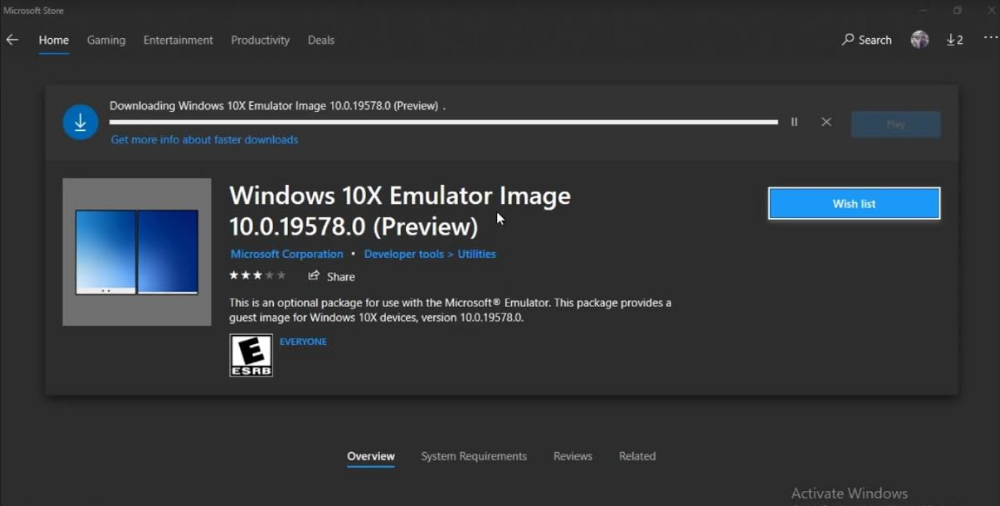This screenshot has width=1000, height=506.
Task: Open the Reviews tab
Action: [573, 456]
